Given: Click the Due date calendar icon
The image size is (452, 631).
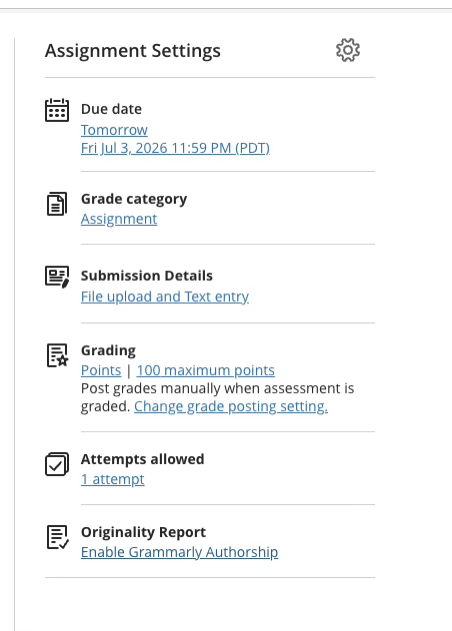Looking at the screenshot, I should click(57, 110).
